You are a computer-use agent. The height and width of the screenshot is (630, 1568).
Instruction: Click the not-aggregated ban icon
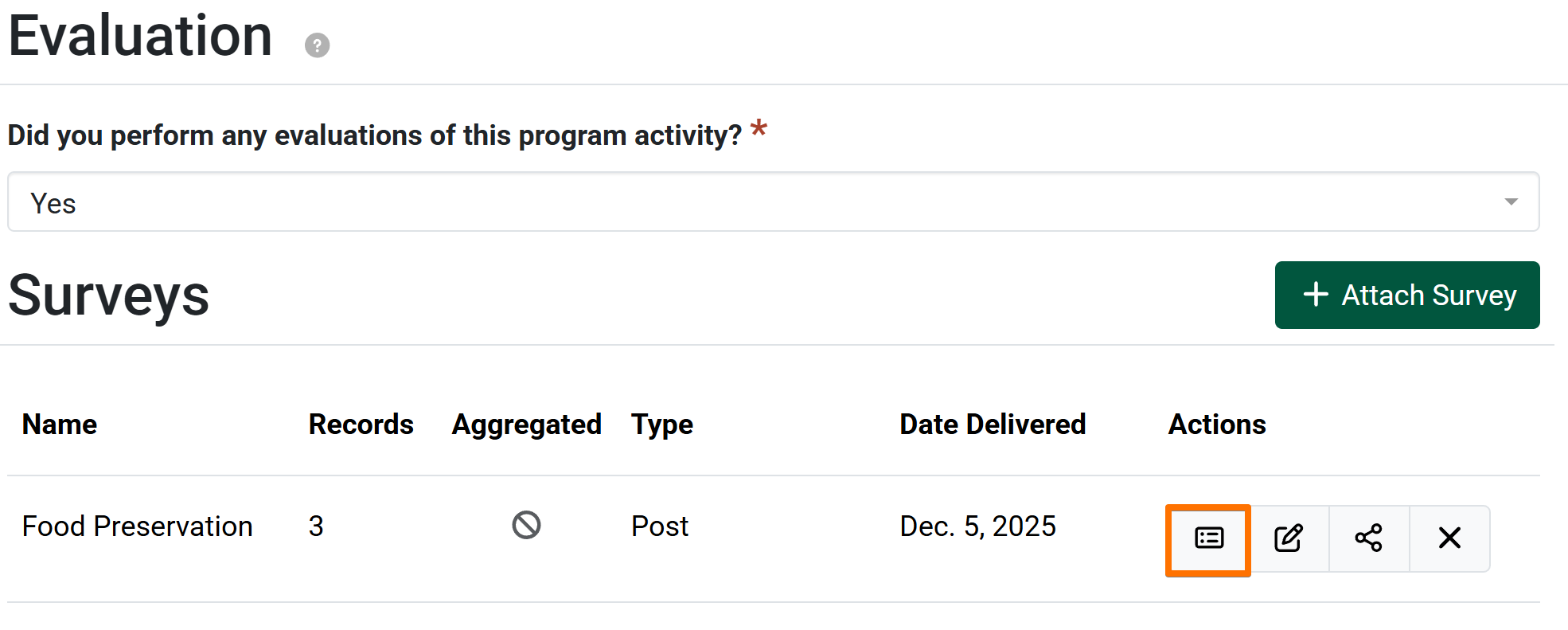(x=526, y=526)
